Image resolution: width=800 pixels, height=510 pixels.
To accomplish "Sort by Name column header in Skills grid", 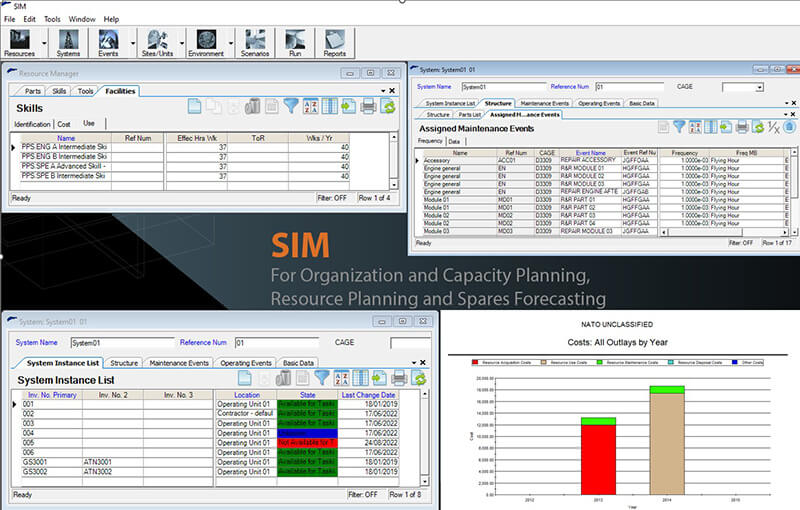I will [66, 138].
